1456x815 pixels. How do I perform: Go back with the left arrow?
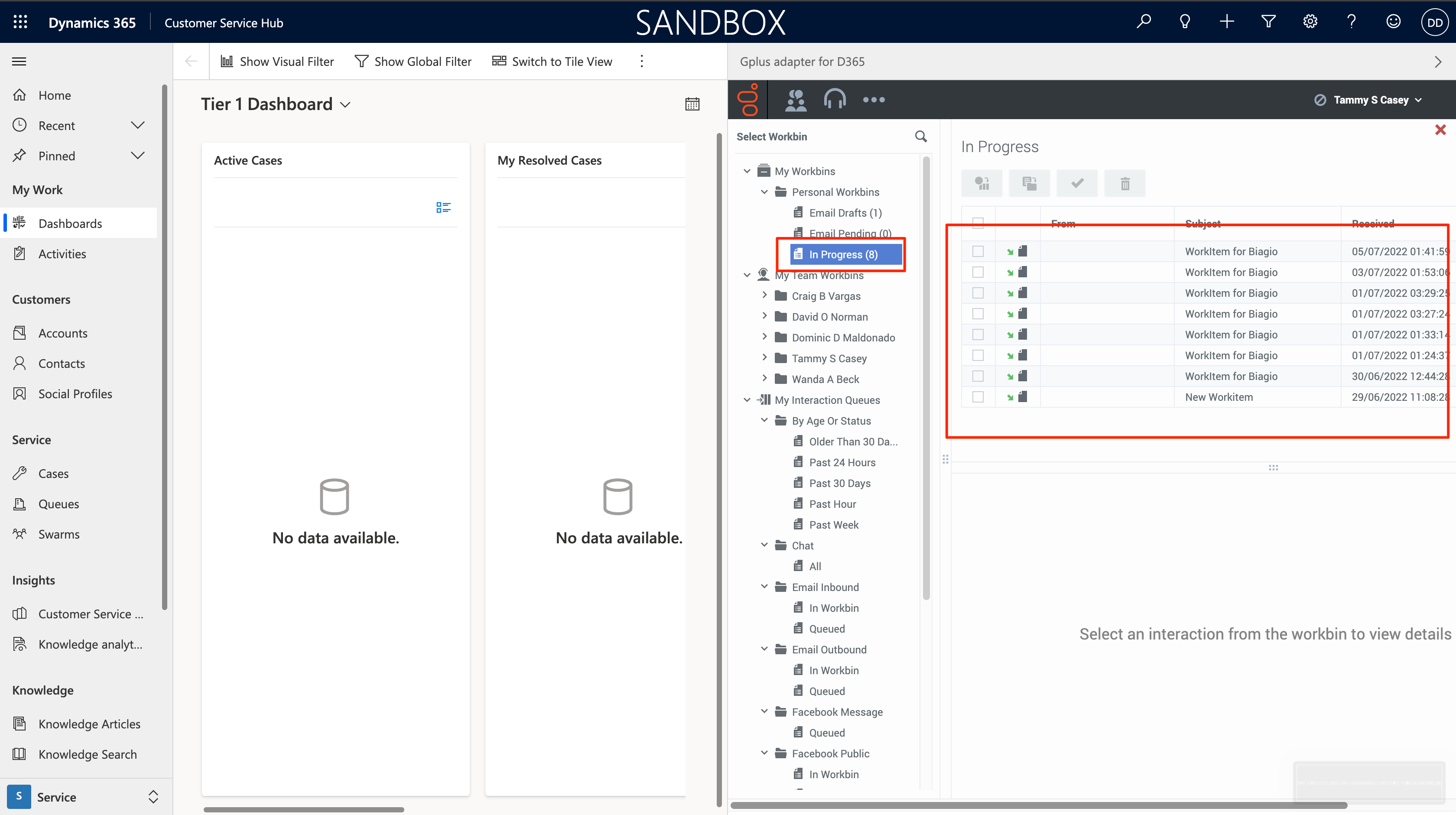click(191, 61)
